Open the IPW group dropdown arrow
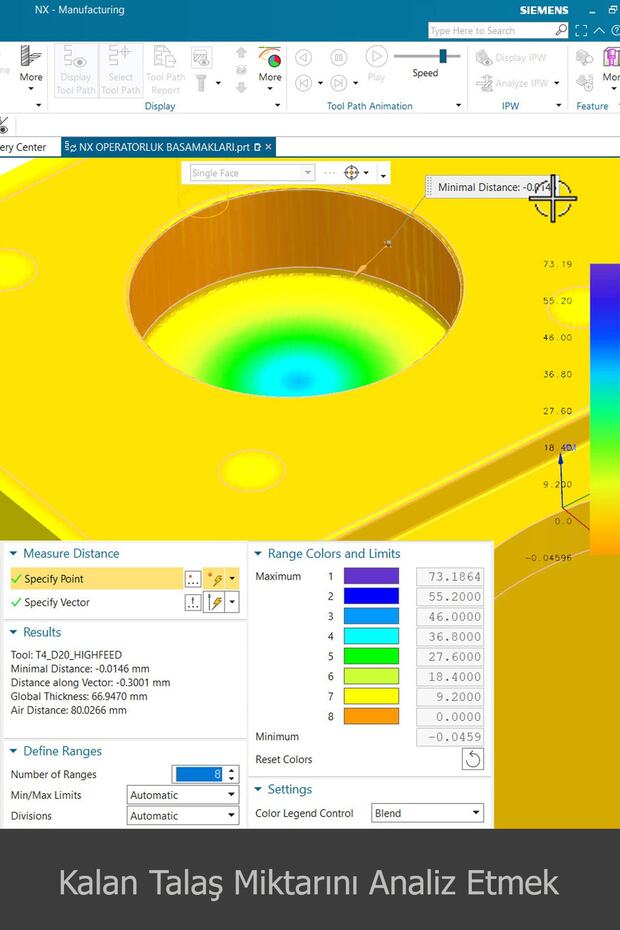620x930 pixels. (558, 106)
